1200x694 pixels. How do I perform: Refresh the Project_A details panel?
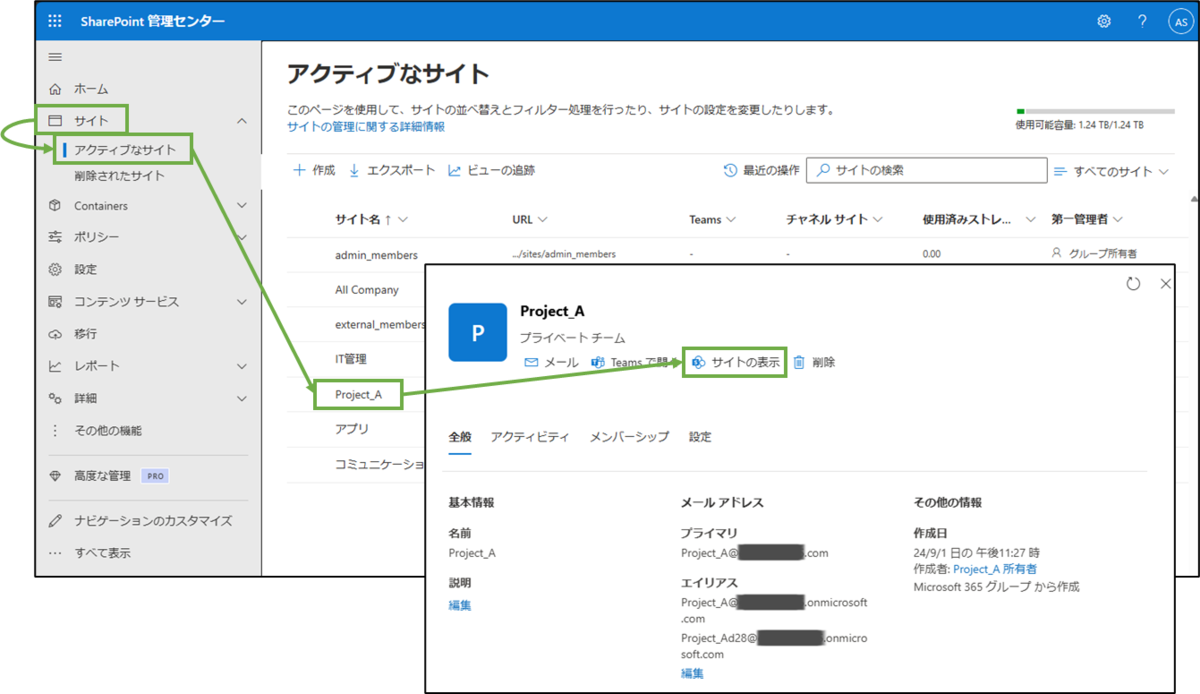pos(1133,283)
